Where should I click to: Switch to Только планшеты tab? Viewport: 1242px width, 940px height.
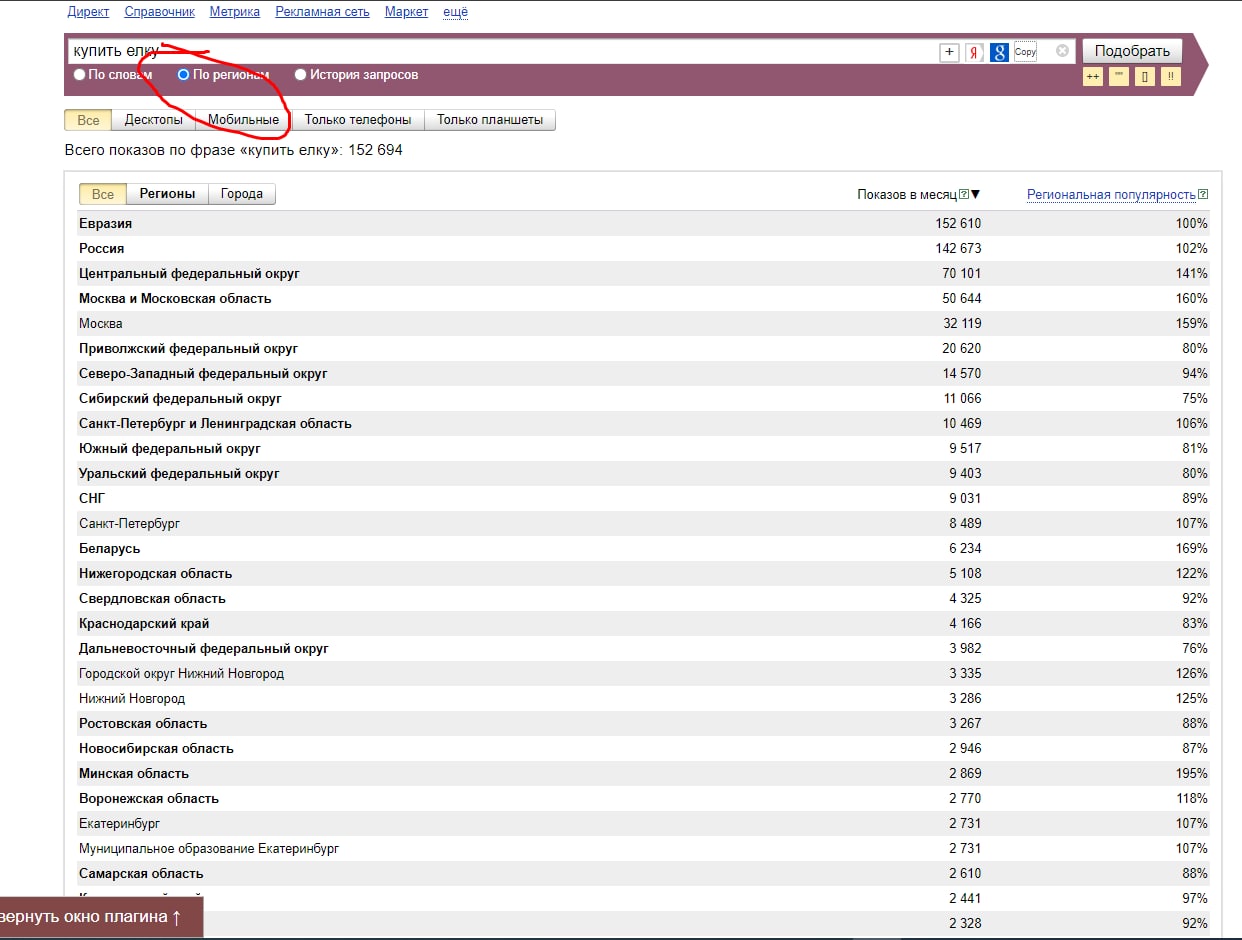click(490, 120)
